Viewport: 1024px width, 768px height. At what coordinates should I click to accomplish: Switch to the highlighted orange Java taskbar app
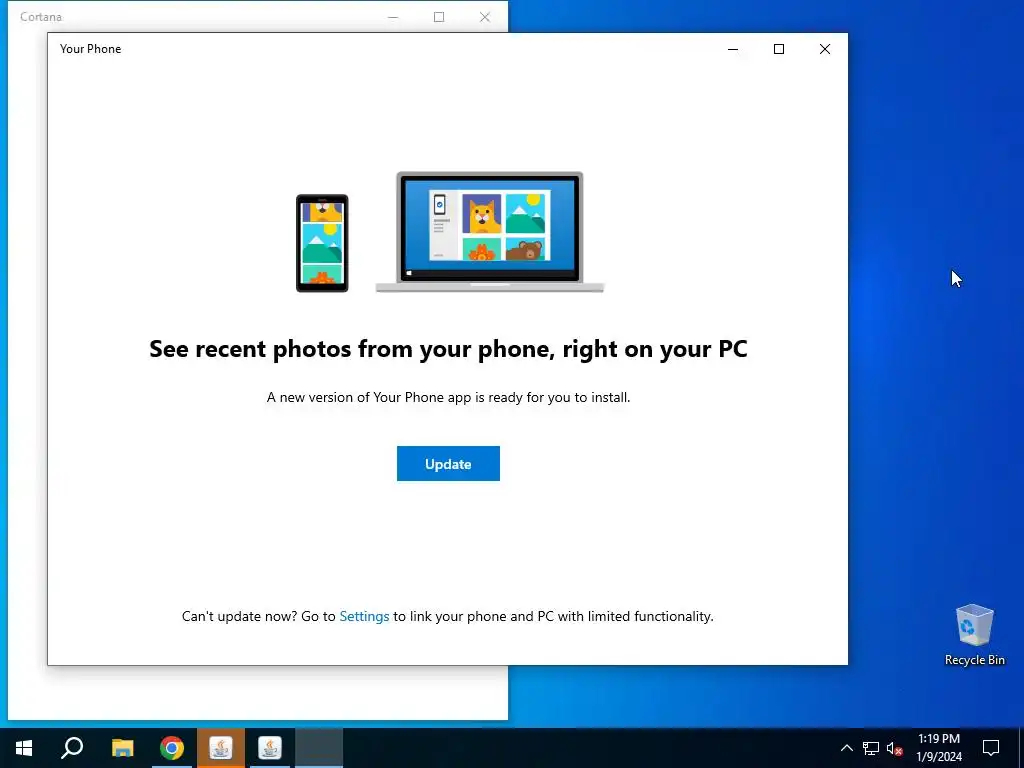(x=221, y=748)
